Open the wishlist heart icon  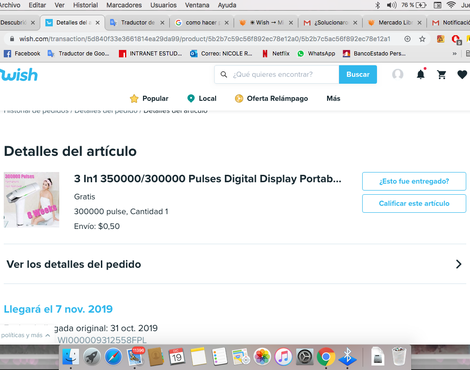point(462,74)
